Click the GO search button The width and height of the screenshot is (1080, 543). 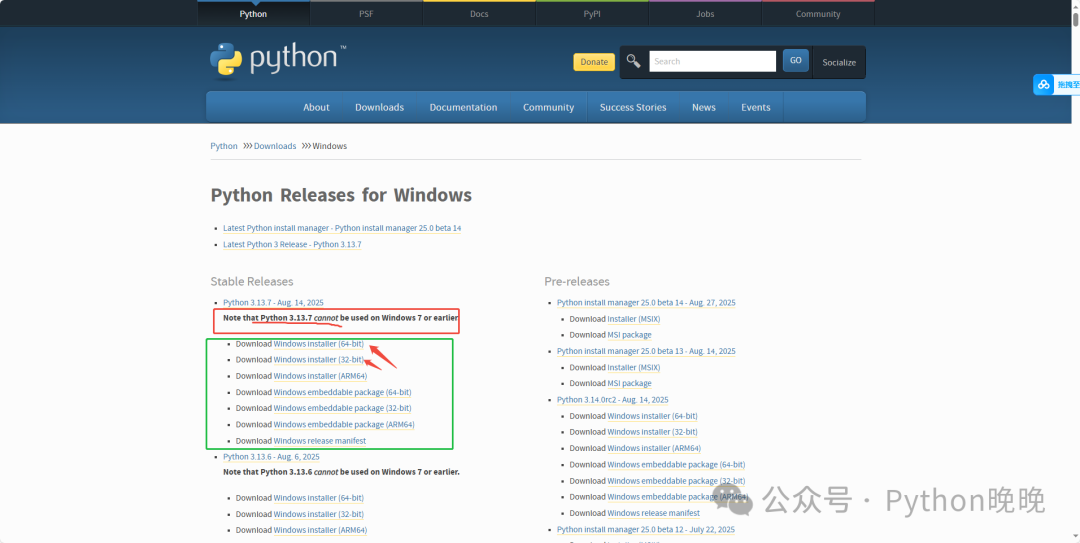(796, 61)
